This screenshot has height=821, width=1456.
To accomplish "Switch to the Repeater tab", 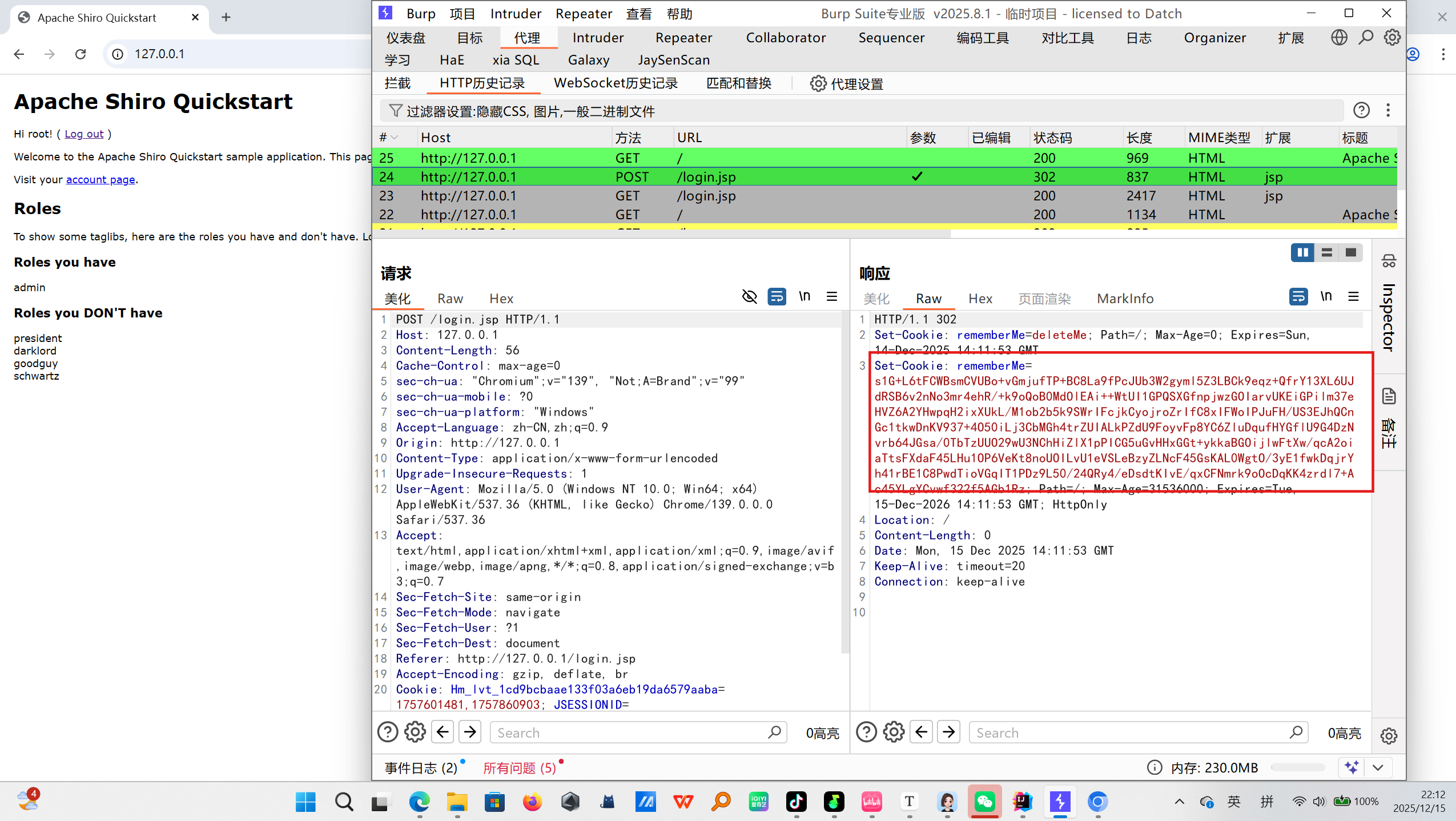I will pyautogui.click(x=683, y=38).
